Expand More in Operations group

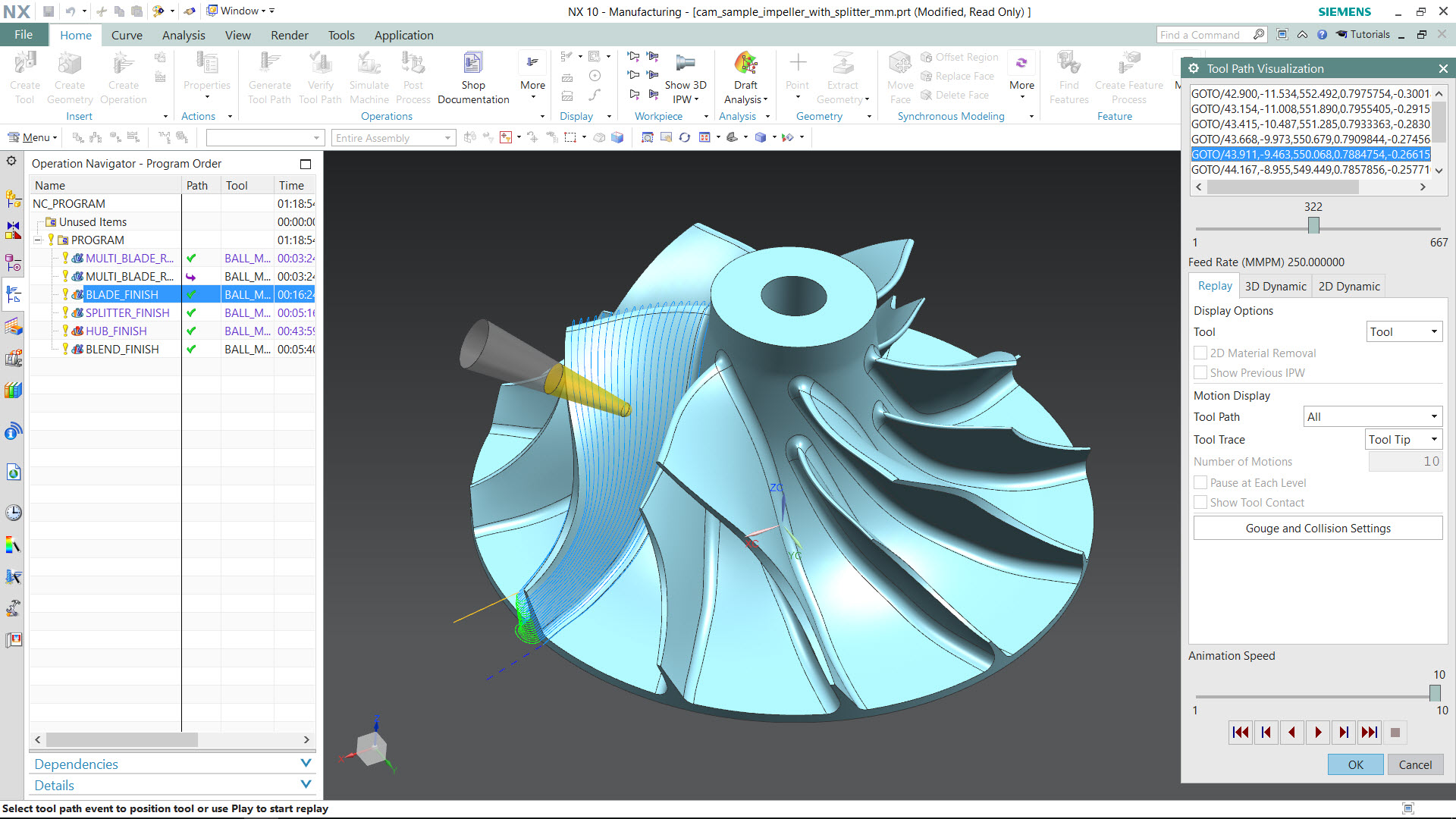point(532,78)
